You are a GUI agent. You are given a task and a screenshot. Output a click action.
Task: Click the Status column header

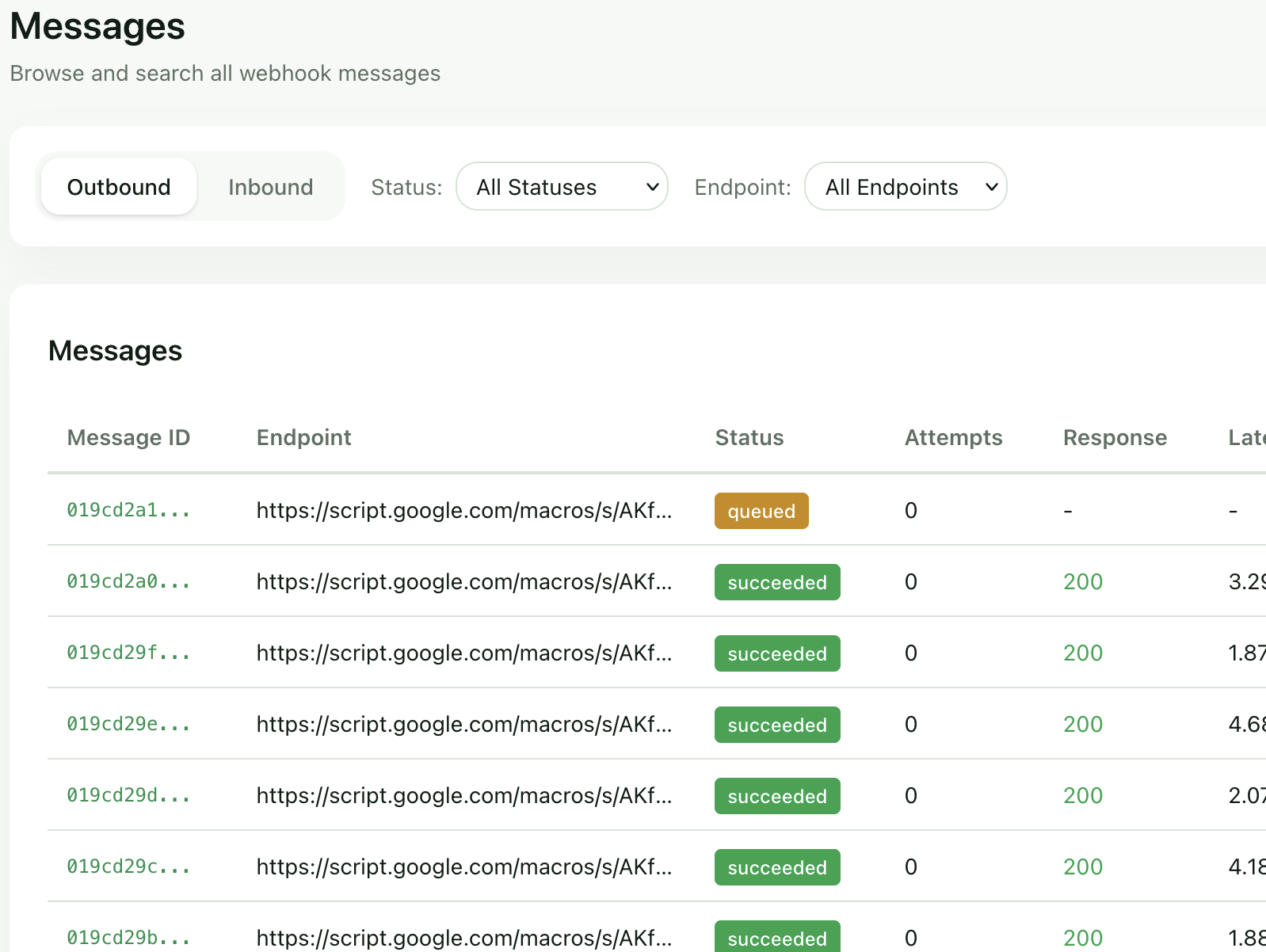pyautogui.click(x=749, y=437)
